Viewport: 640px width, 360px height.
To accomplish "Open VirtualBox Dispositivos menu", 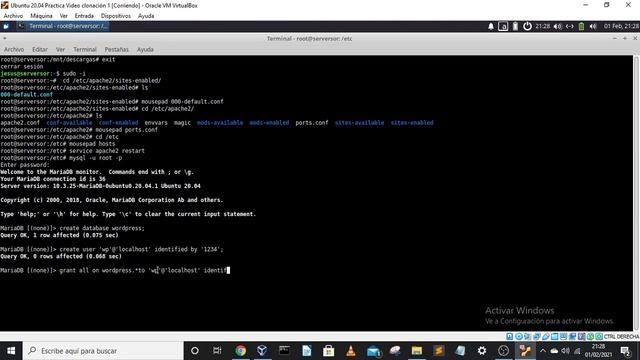I will 116,16.
